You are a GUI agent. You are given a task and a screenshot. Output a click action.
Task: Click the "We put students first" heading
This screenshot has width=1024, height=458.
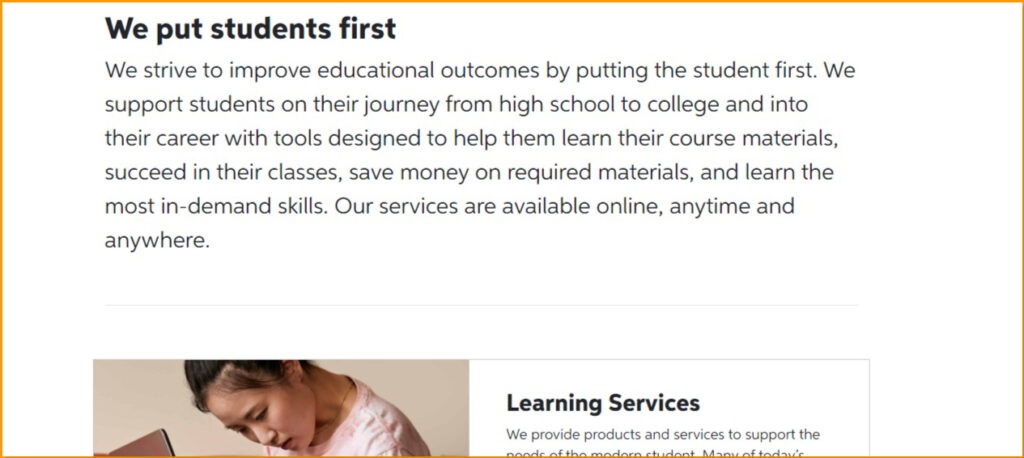250,29
